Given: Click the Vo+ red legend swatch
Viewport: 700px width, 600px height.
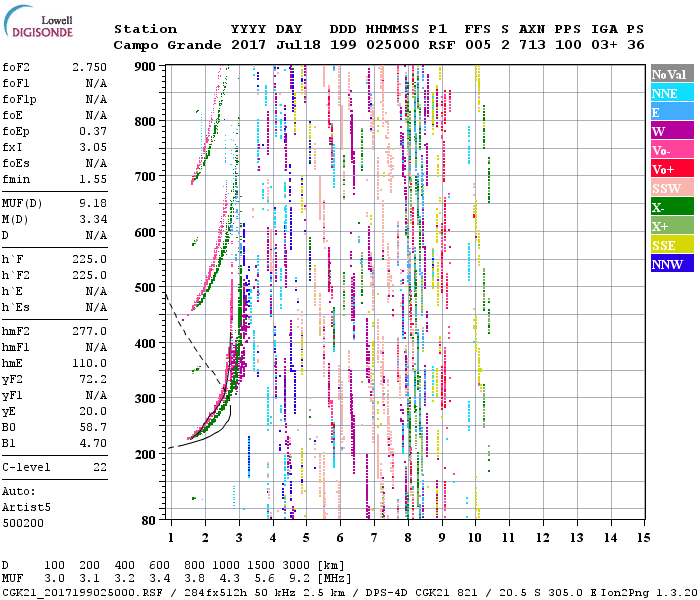Looking at the screenshot, I should pos(672,169).
